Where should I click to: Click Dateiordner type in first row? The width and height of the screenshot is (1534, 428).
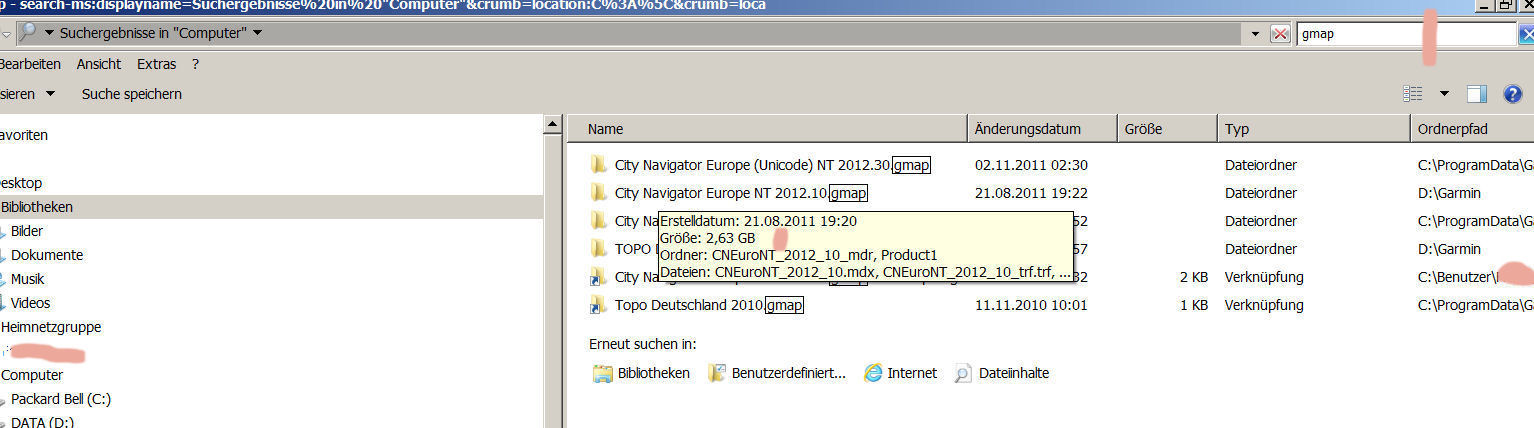pos(1263,165)
